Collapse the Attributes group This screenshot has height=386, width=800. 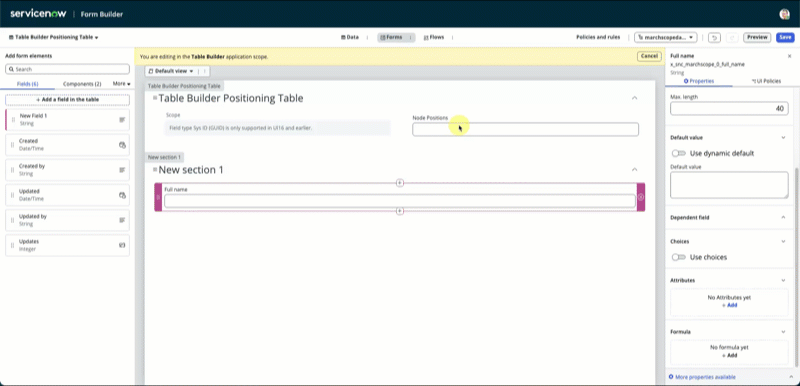coord(783,280)
